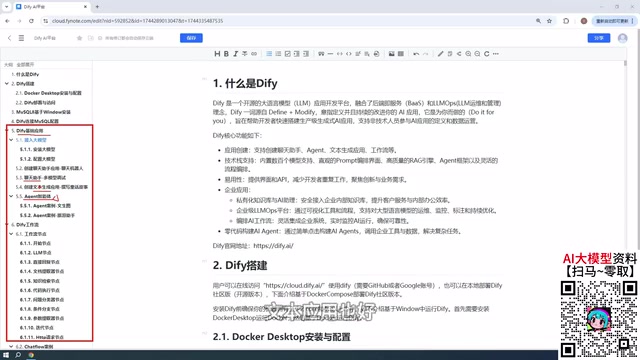Zoom out using the magnifier minus icon
The height and width of the screenshot is (360, 640).
click(477, 54)
